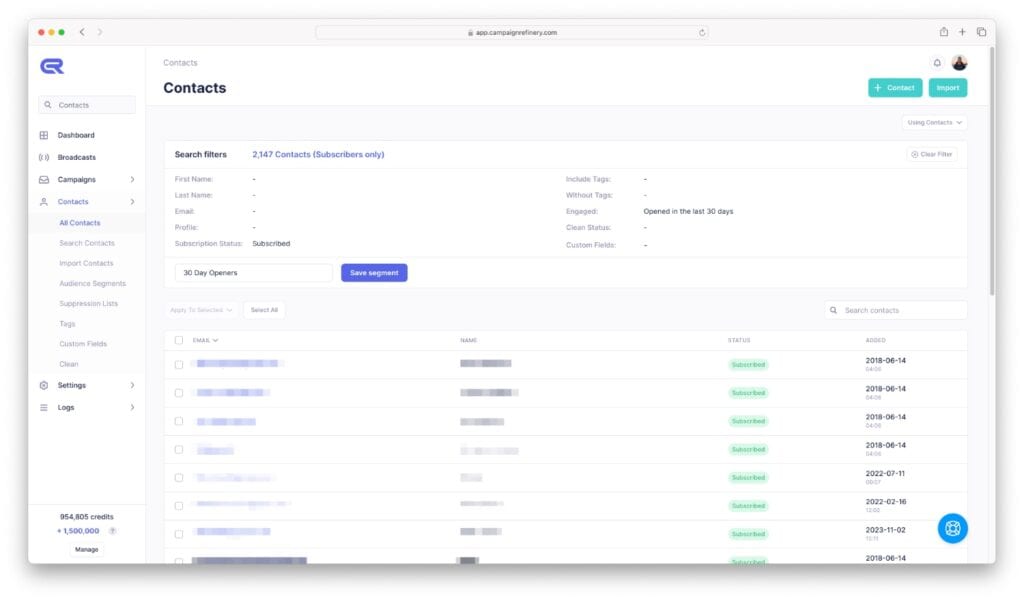Click the Campaigns envelope icon

point(44,180)
